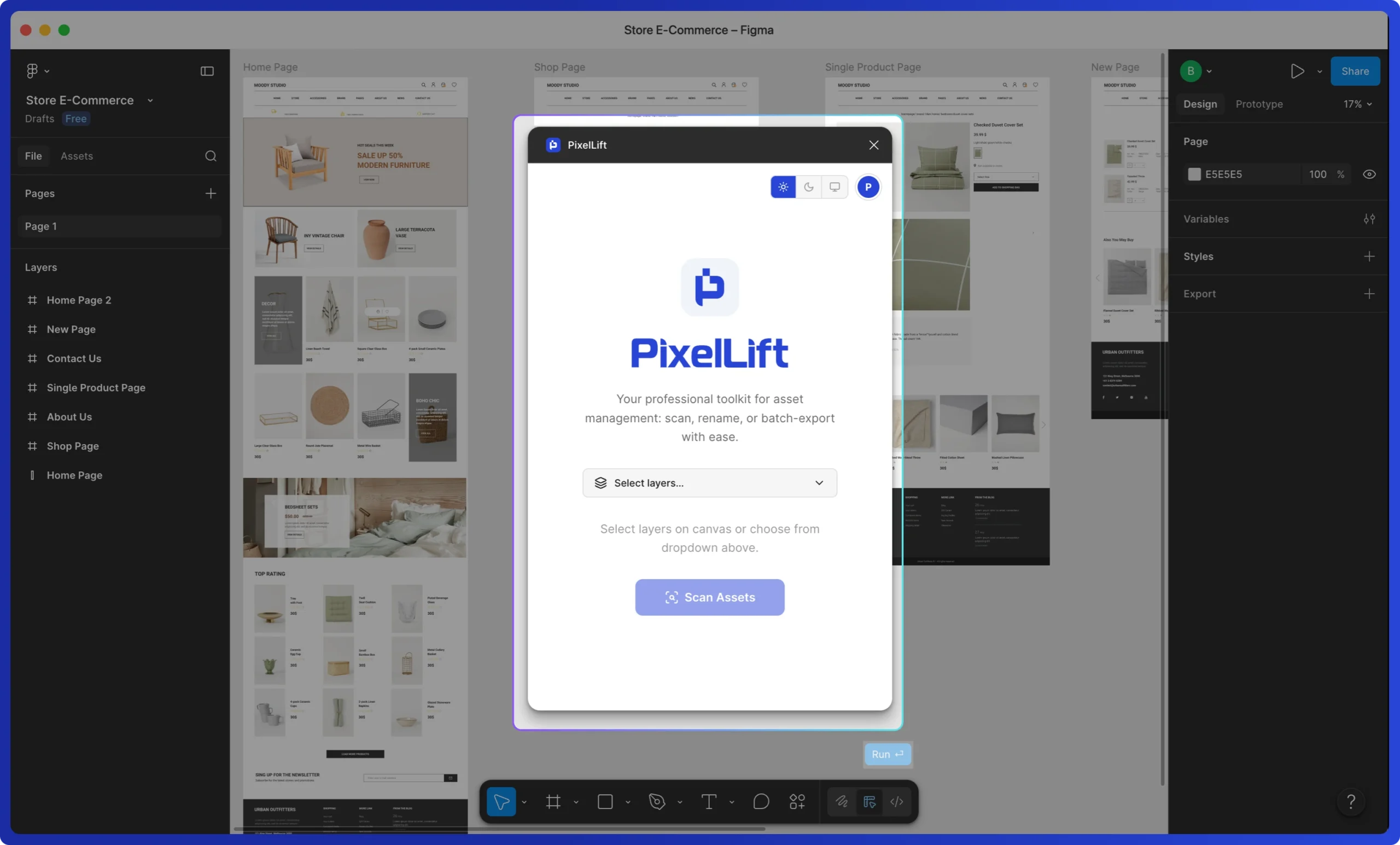Click the search icon in File panel
Image resolution: width=1400 pixels, height=845 pixels.
tap(211, 156)
